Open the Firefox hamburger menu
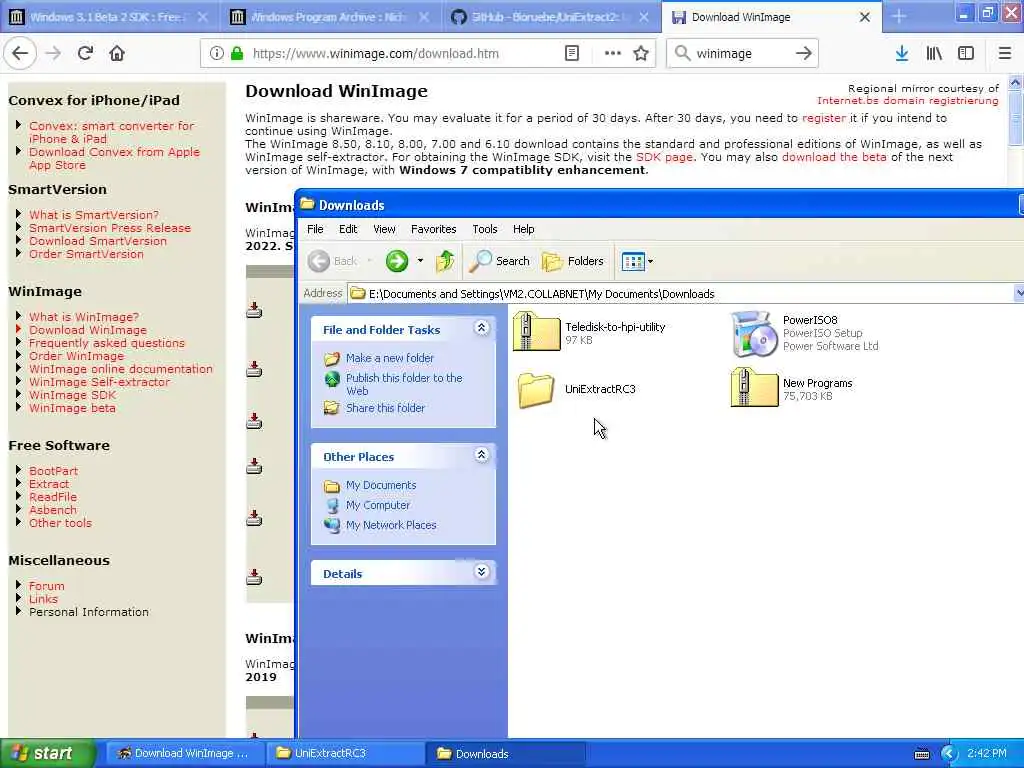Screen dimensions: 1024x768 point(1004,54)
